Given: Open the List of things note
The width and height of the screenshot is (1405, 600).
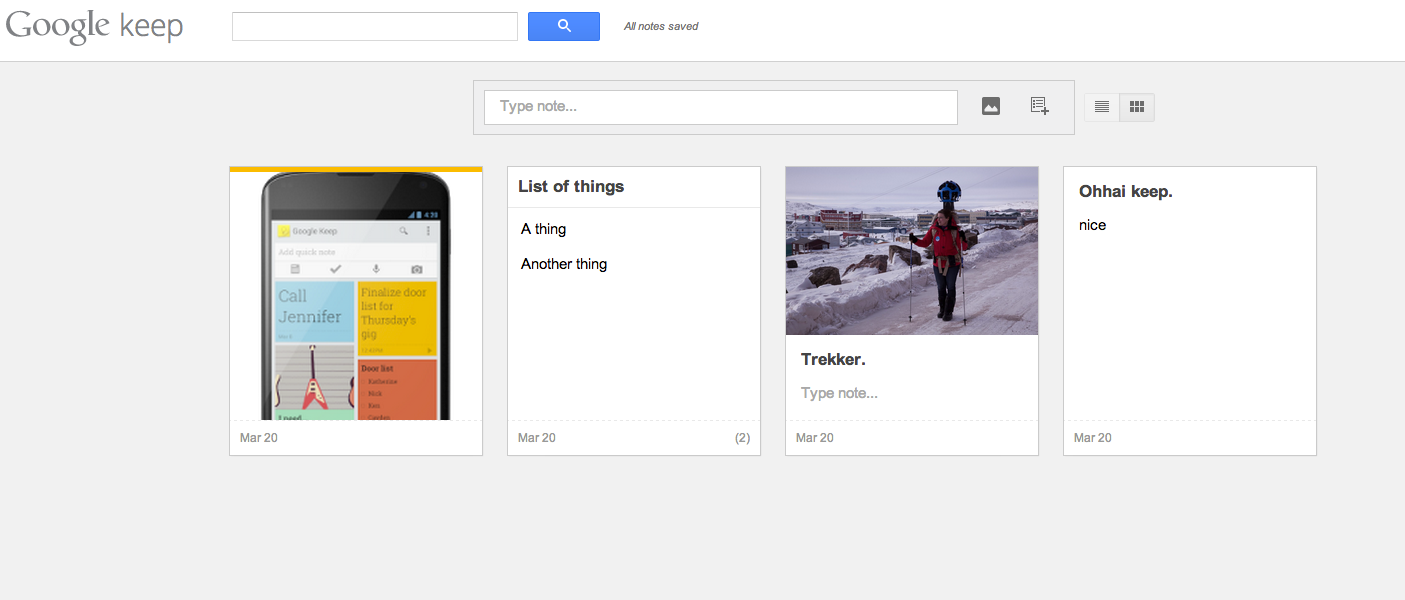Looking at the screenshot, I should (x=571, y=187).
